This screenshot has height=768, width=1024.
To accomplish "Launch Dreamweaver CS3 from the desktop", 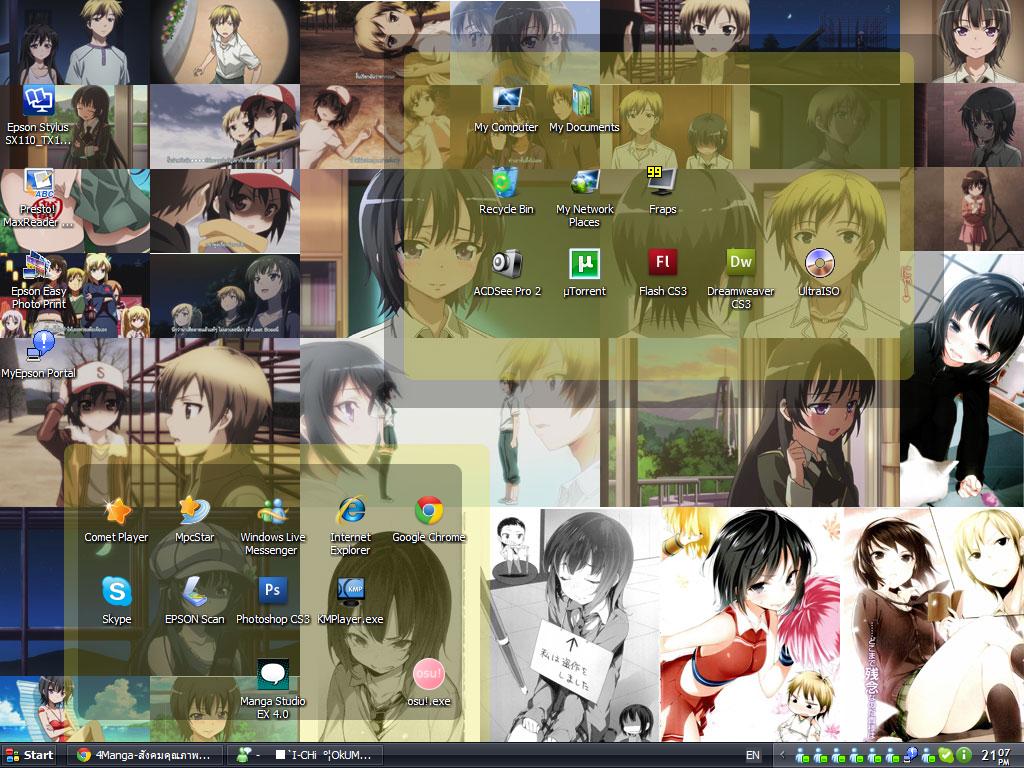I will point(741,280).
